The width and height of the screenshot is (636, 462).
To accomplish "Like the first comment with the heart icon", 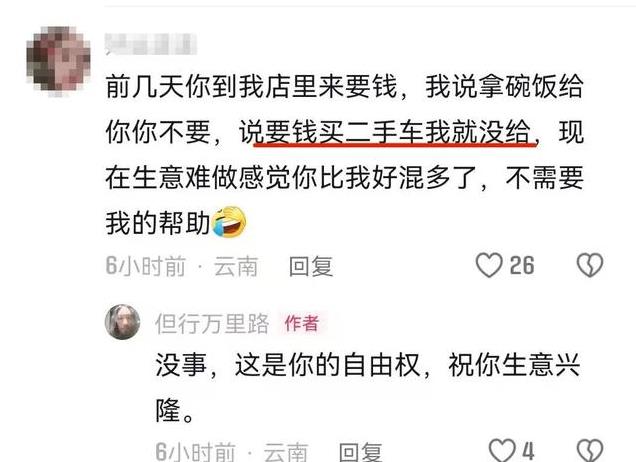I will coord(489,265).
